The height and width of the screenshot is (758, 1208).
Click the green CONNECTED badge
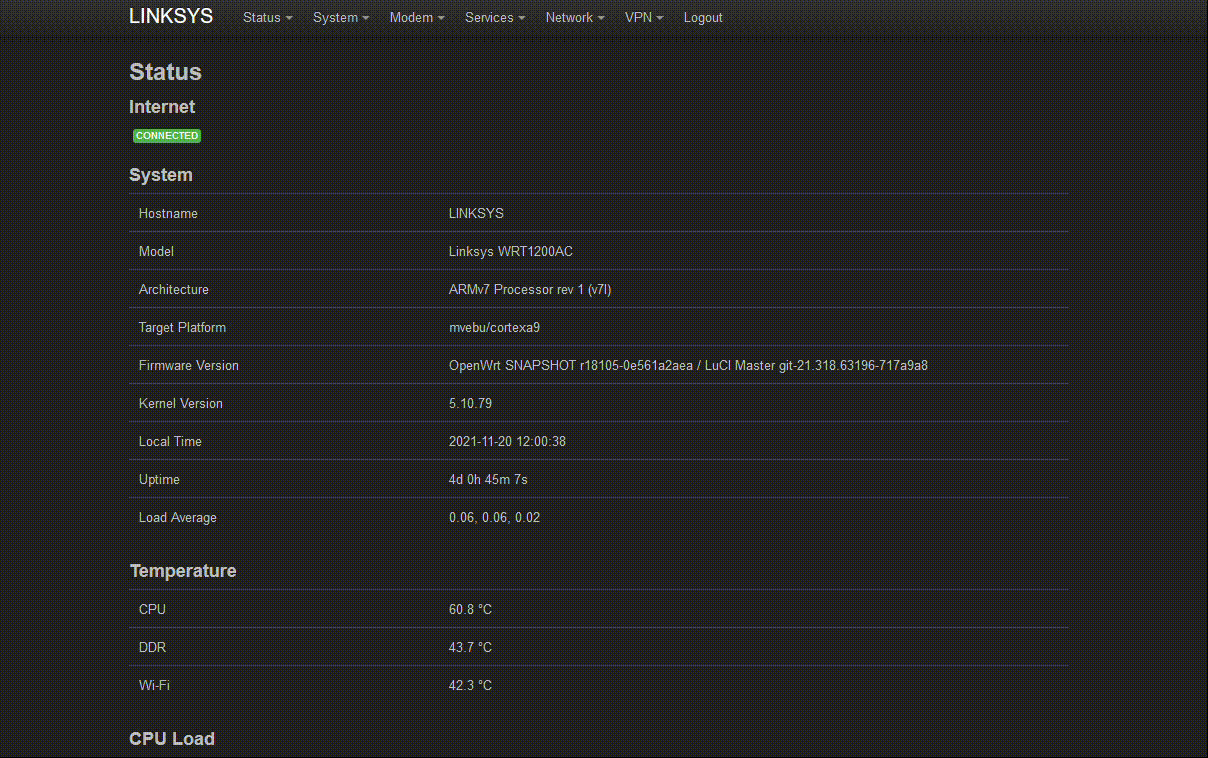[x=167, y=135]
